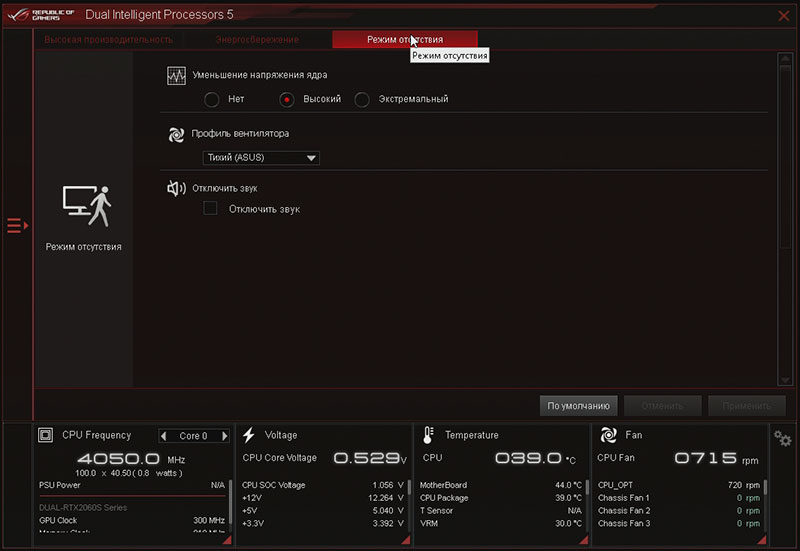The image size is (800, 551).
Task: Open the Энергосбережение tab
Action: [257, 39]
